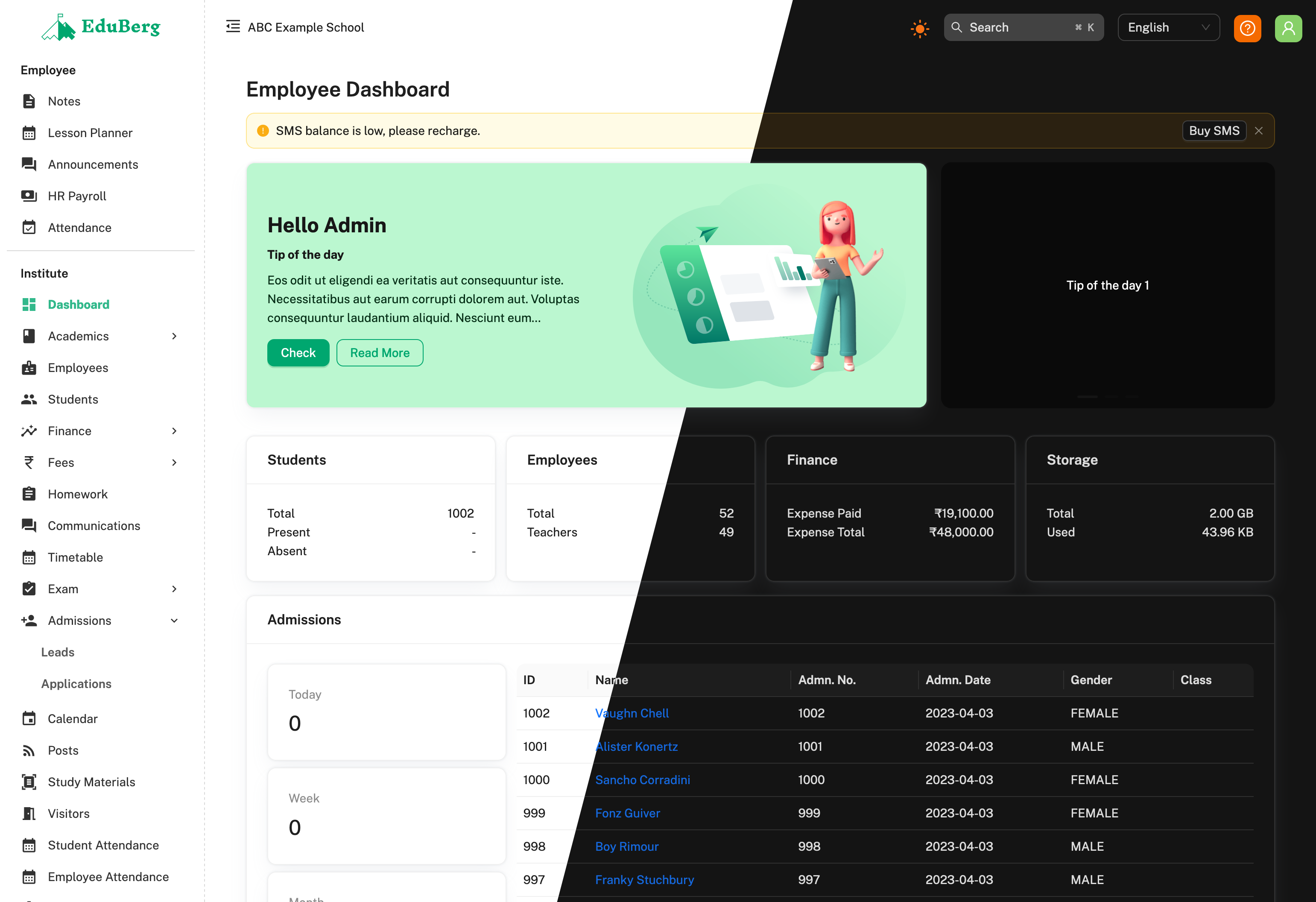Image resolution: width=1316 pixels, height=902 pixels.
Task: Click the Lesson Planner calendar icon
Action: point(29,133)
